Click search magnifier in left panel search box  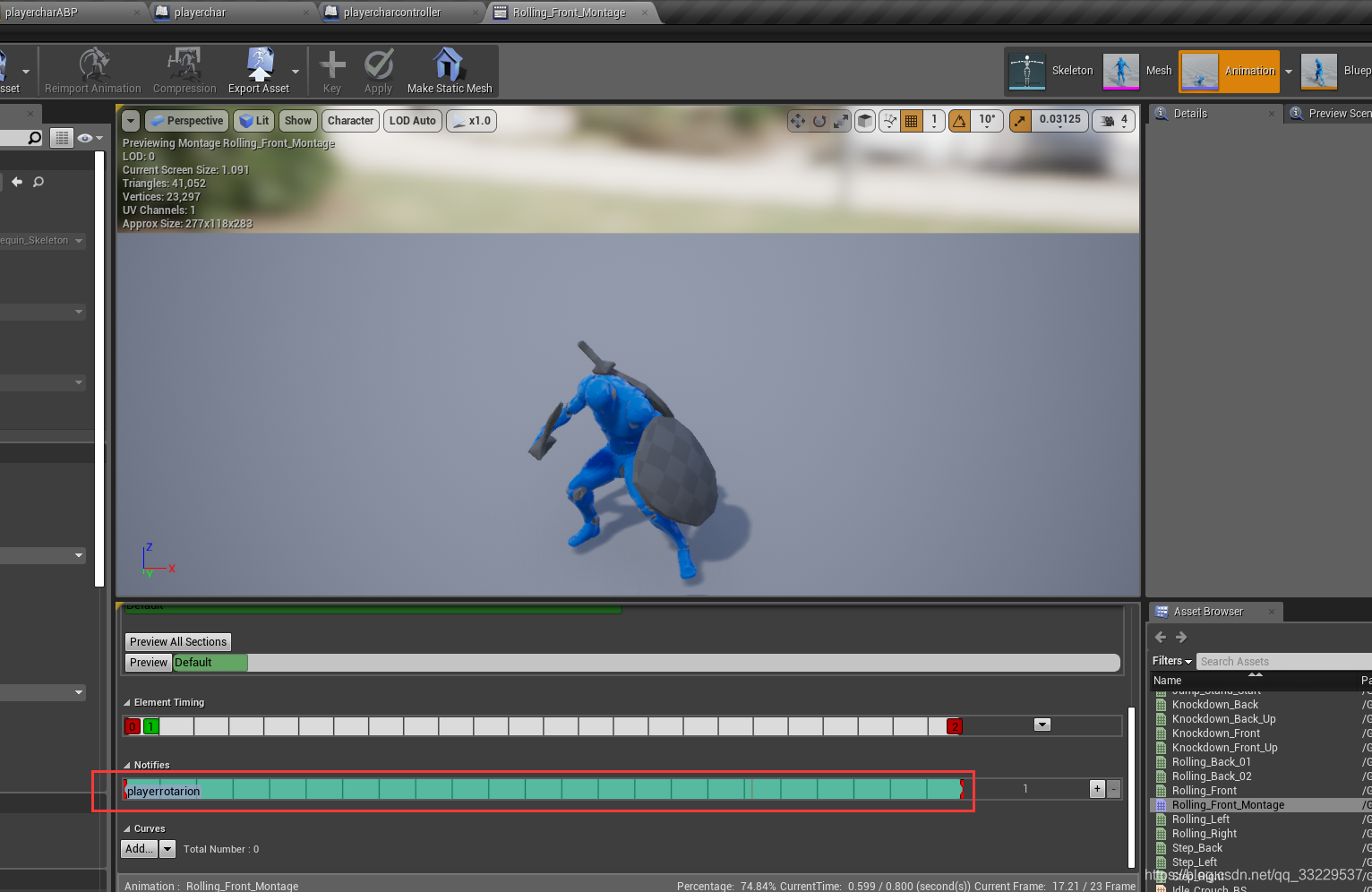pos(34,138)
